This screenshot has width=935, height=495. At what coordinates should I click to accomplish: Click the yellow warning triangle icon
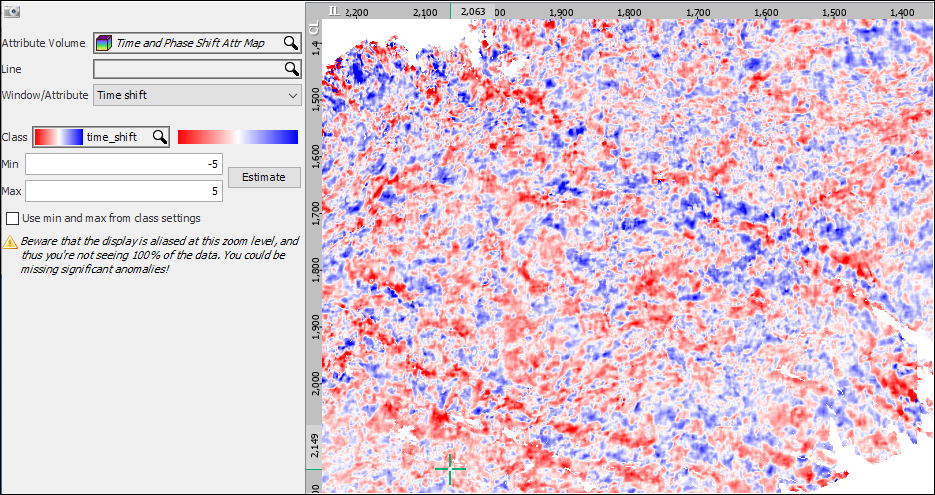[x=10, y=242]
